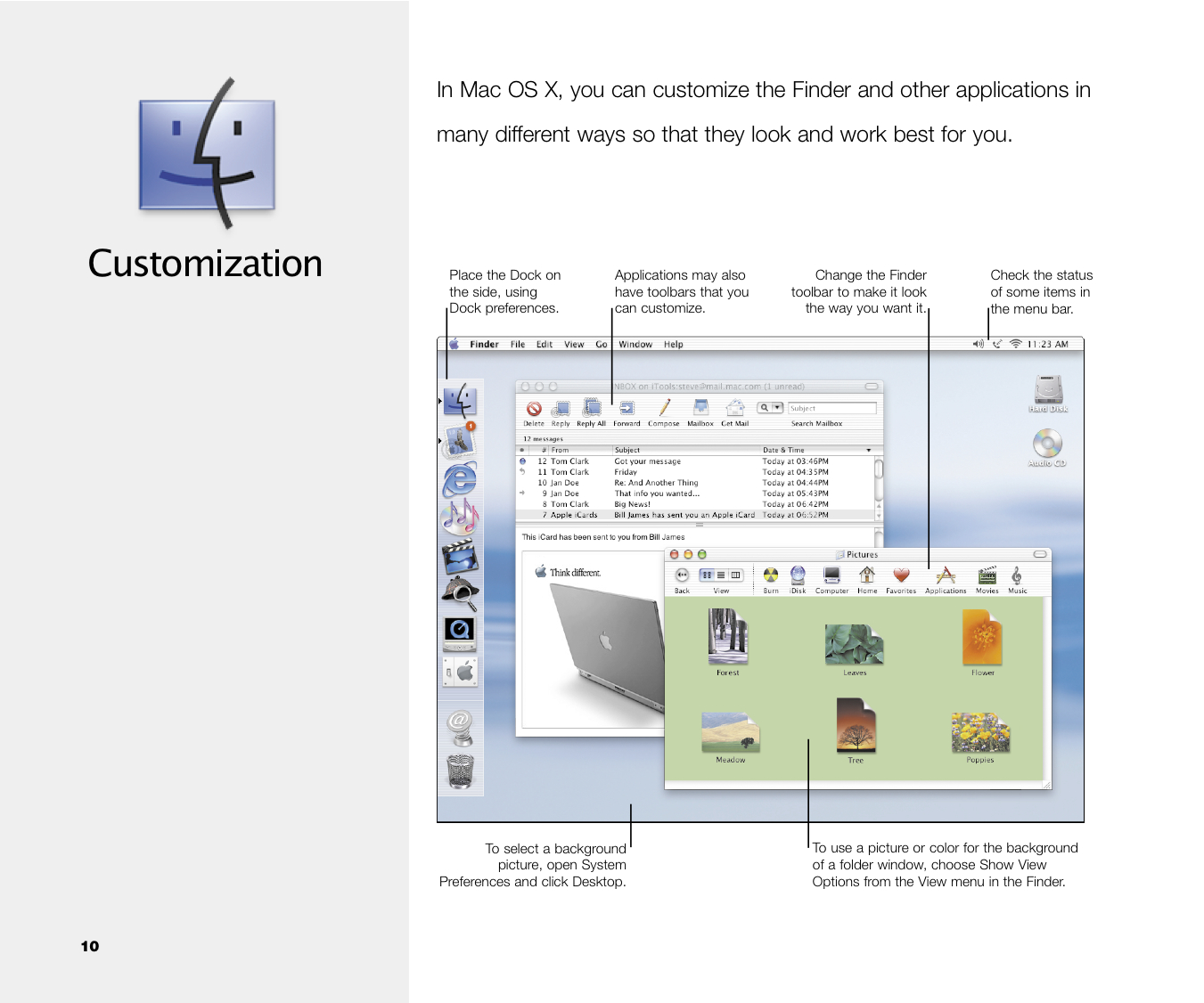Open Mail from the Dock

click(460, 440)
